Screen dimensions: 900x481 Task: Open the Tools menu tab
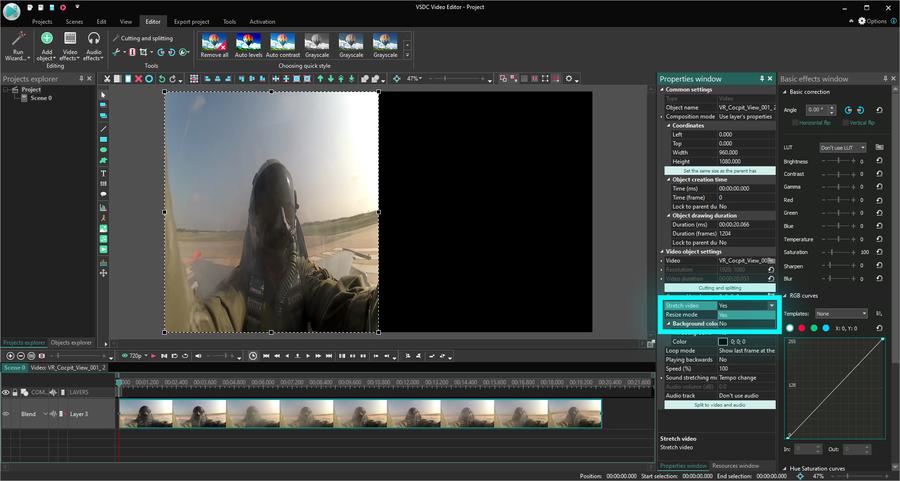pos(230,21)
